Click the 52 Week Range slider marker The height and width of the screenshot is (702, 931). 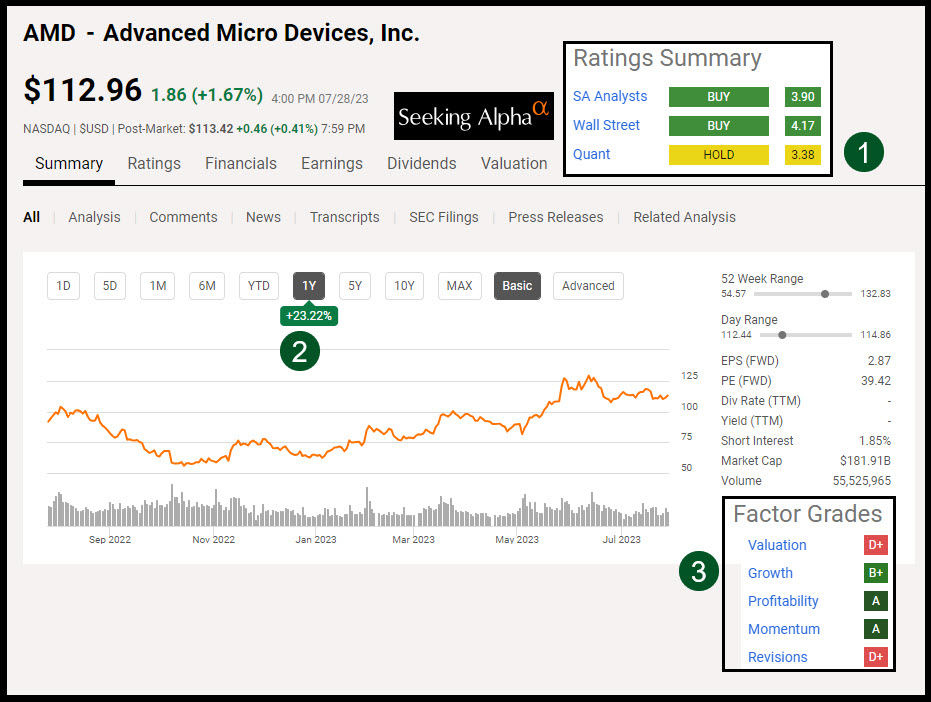[824, 294]
